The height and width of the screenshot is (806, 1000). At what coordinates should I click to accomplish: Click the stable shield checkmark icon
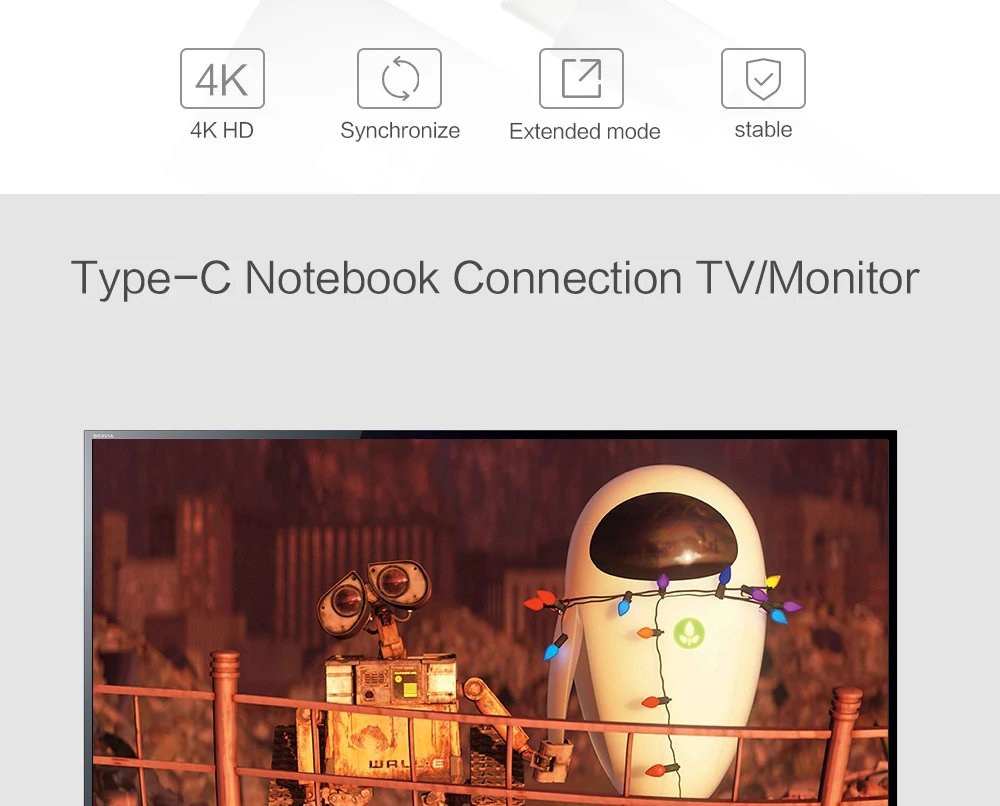763,78
